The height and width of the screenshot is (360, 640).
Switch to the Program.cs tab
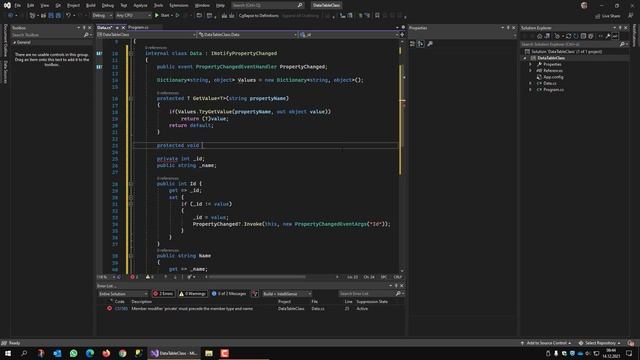click(x=138, y=27)
